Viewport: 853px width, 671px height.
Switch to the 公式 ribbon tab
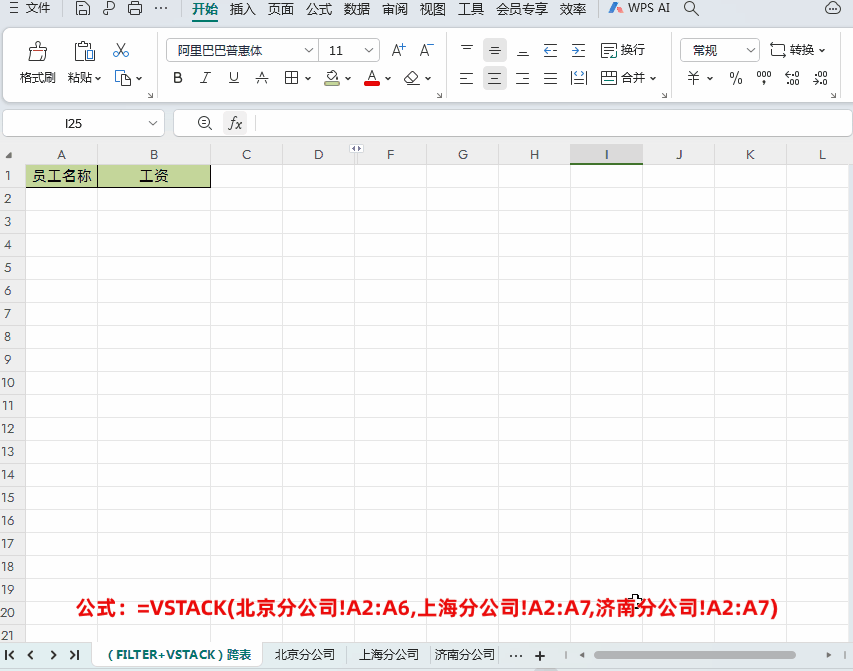[x=319, y=9]
